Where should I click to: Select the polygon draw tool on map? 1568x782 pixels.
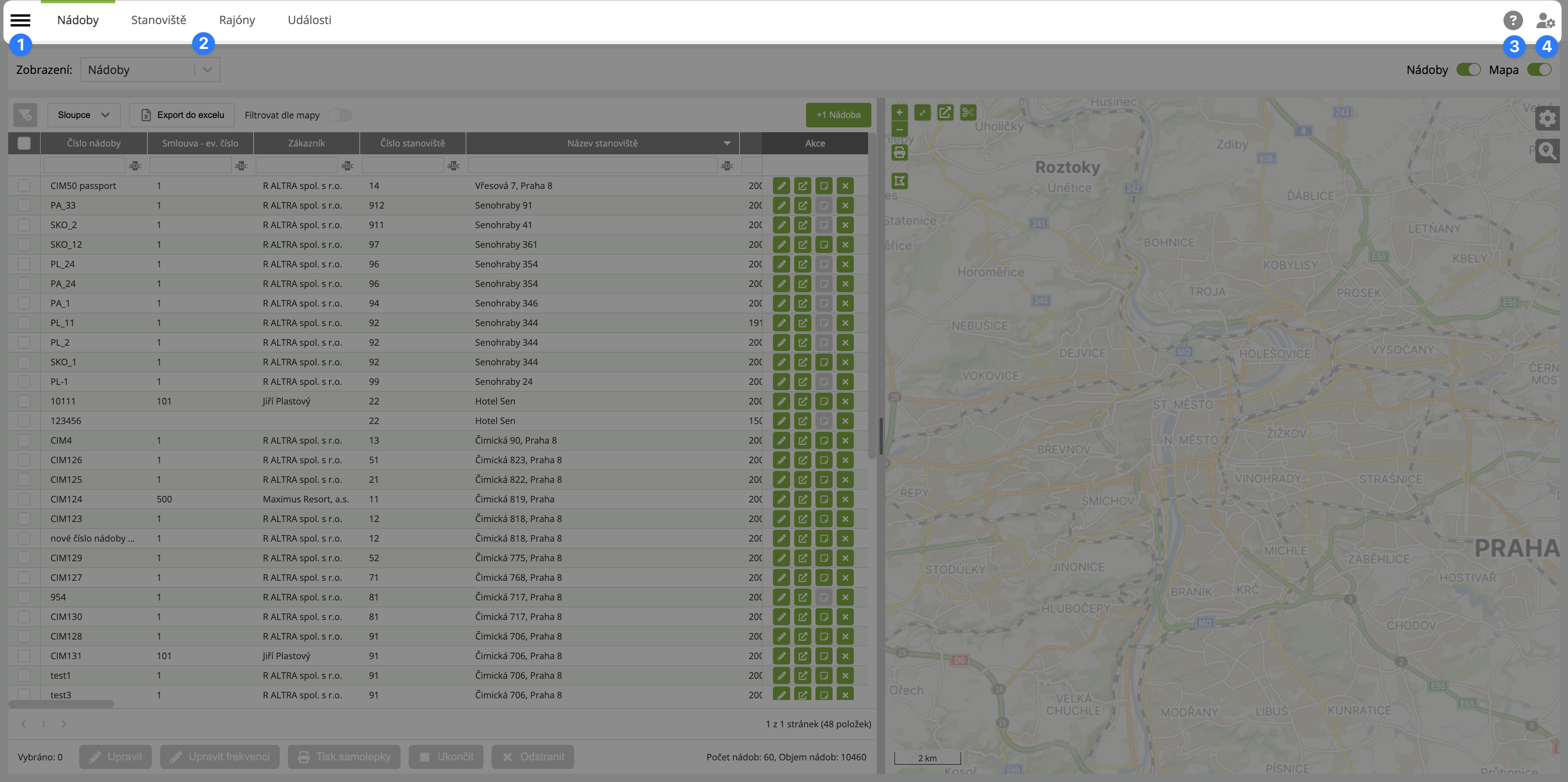(x=899, y=181)
